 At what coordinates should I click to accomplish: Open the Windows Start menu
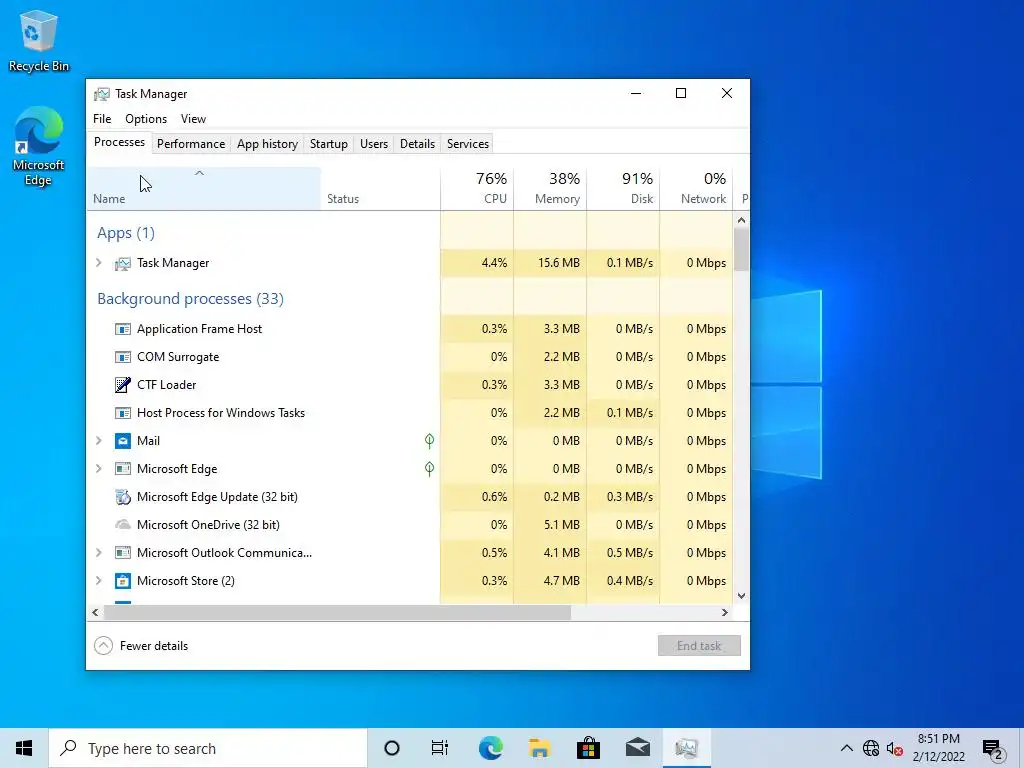tap(24, 748)
